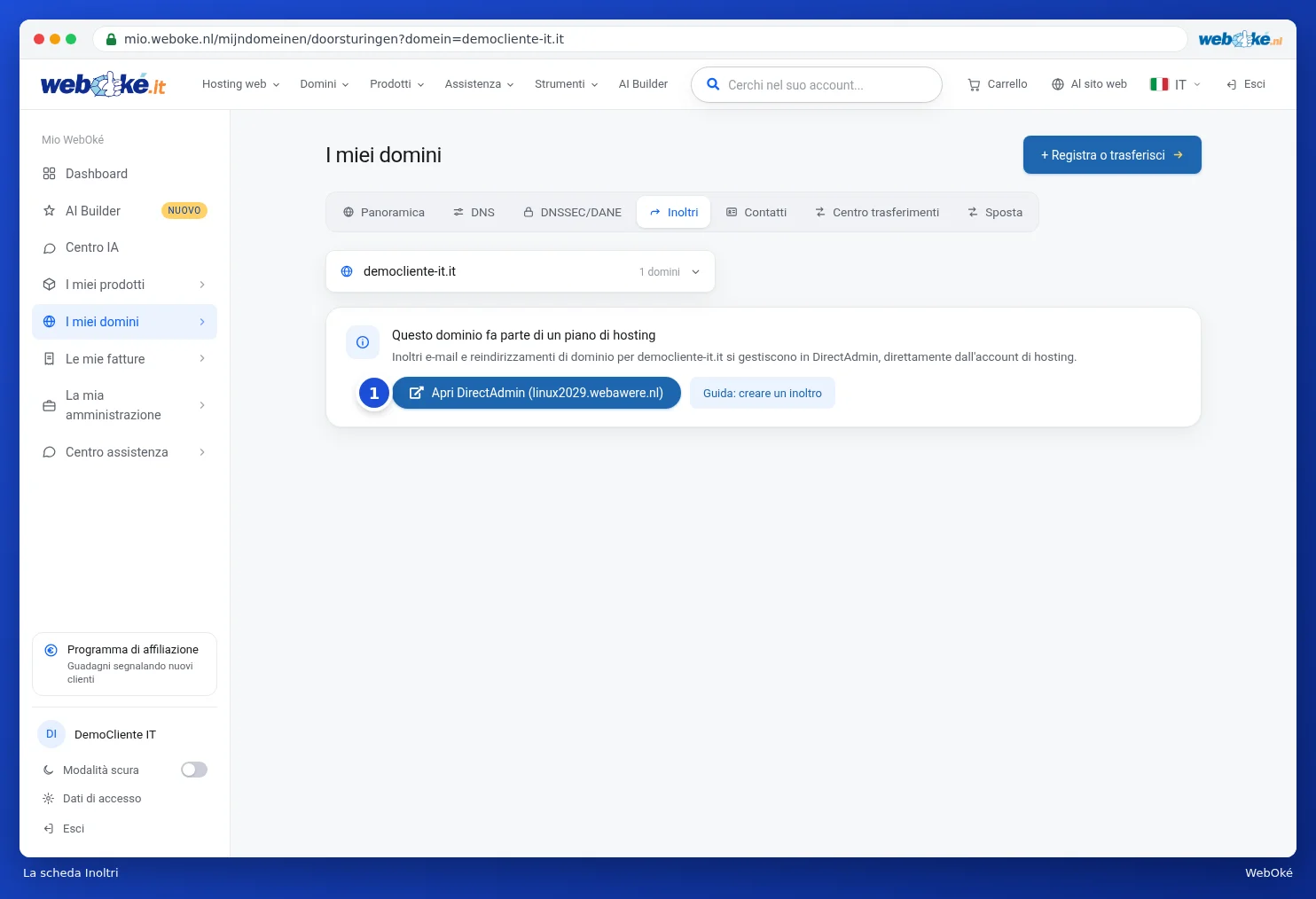Open the IT language selector
This screenshot has height=899, width=1316.
(x=1176, y=84)
